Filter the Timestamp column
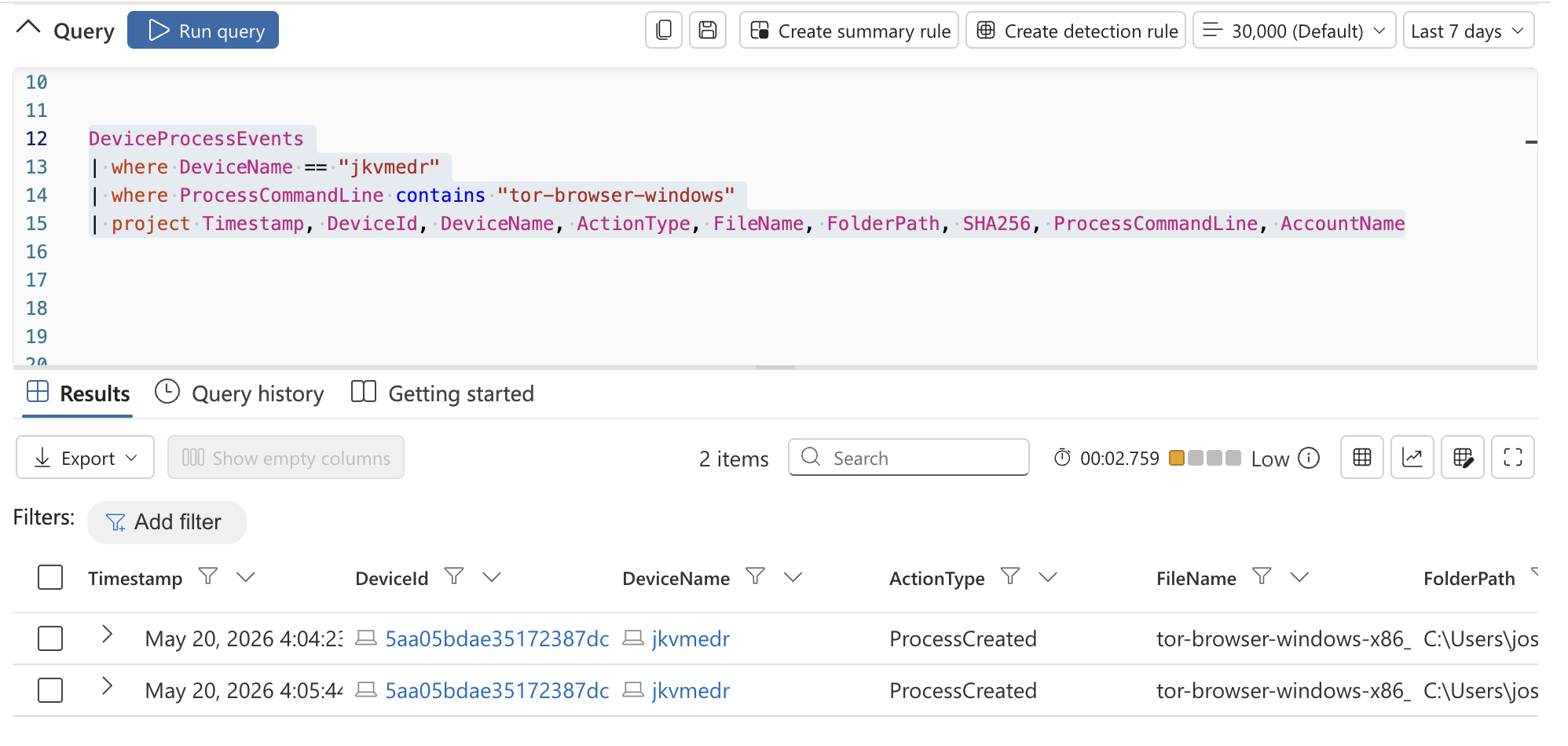 [208, 577]
